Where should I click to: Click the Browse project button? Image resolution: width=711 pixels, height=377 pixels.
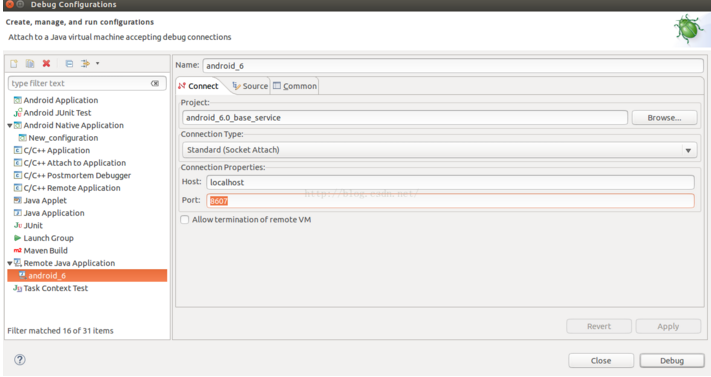click(x=664, y=118)
